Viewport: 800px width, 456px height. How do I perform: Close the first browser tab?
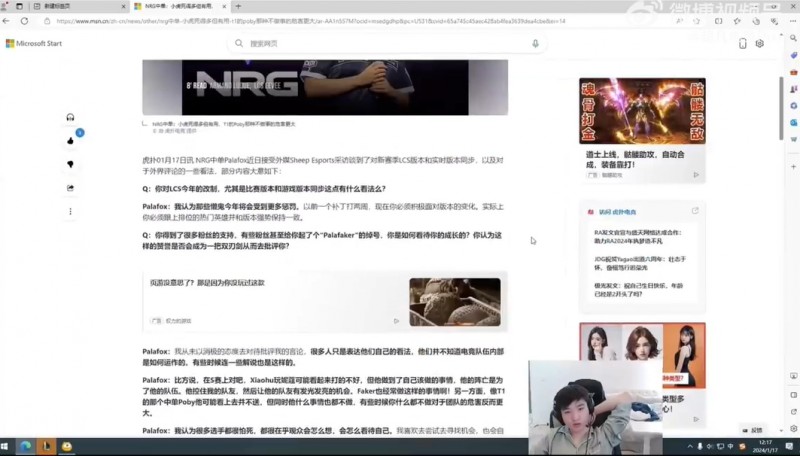coord(123,7)
